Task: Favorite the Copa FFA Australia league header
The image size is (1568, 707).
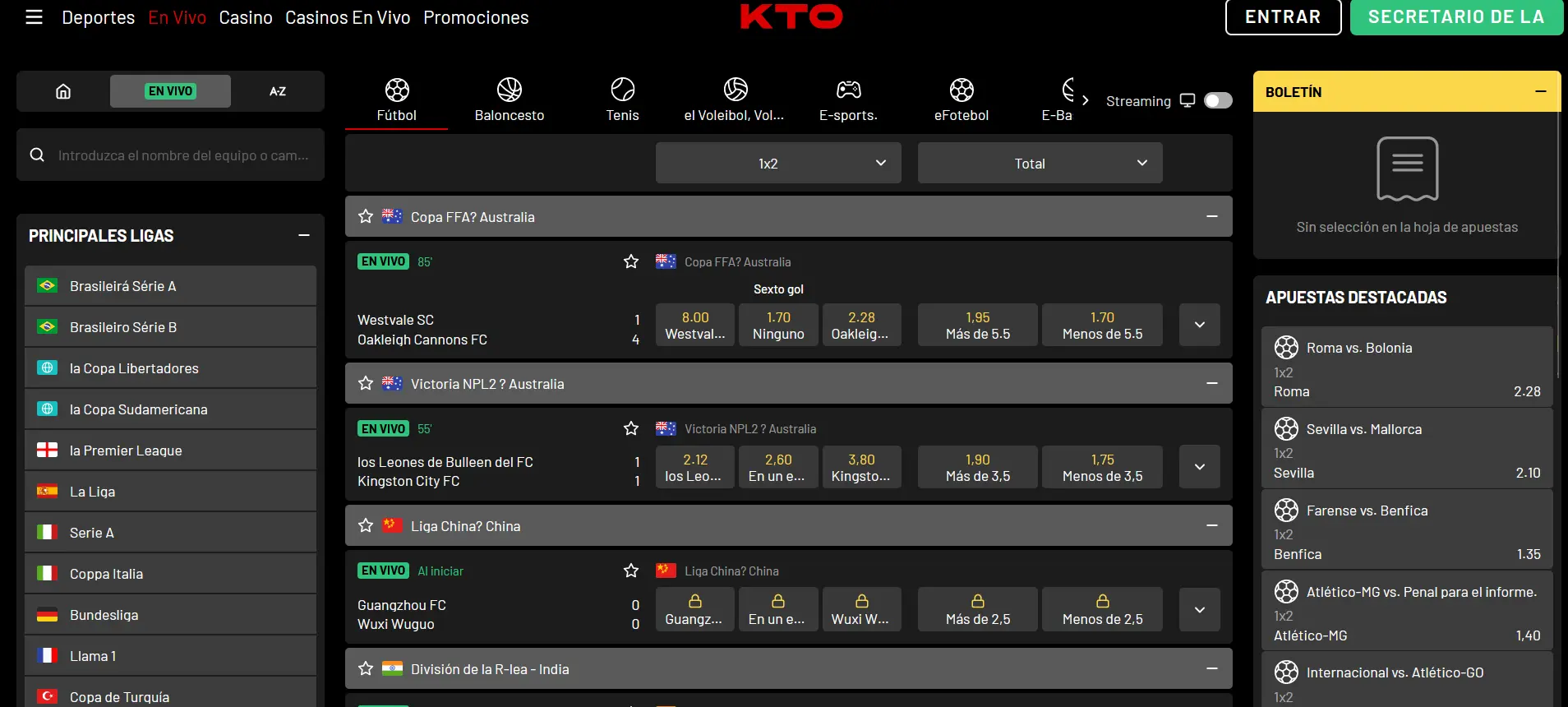Action: click(366, 216)
